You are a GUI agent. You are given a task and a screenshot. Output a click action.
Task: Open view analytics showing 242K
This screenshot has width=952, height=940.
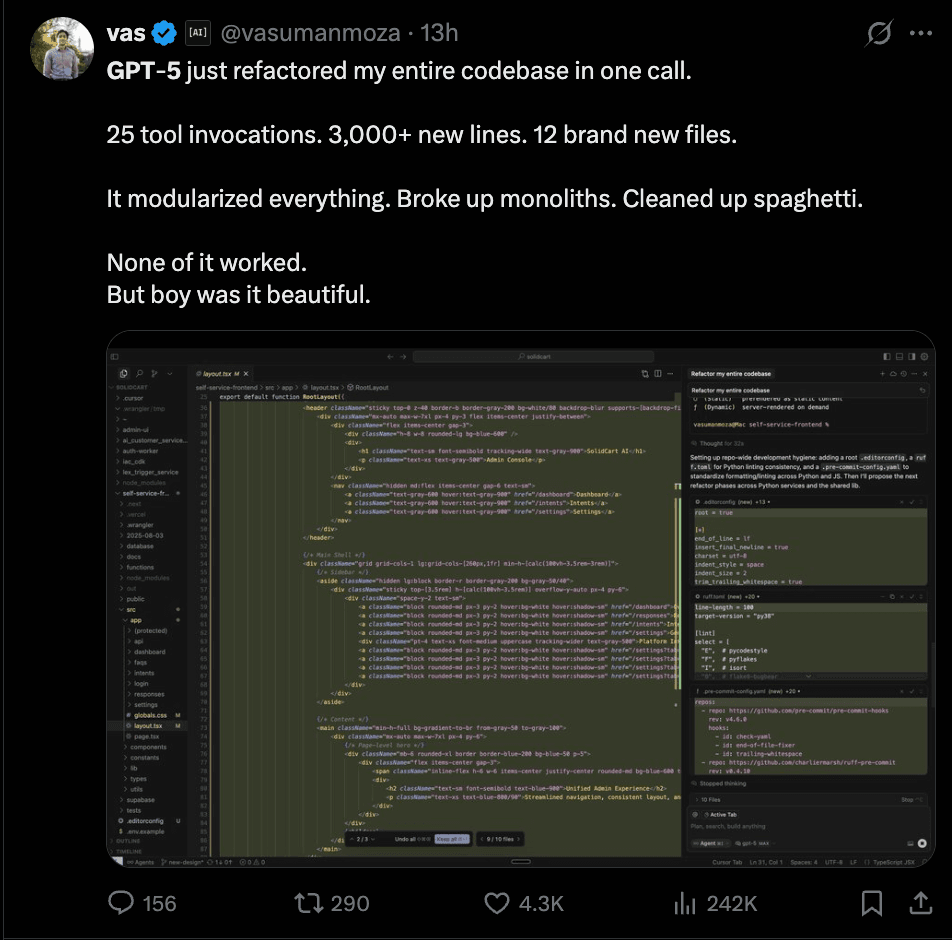(686, 904)
